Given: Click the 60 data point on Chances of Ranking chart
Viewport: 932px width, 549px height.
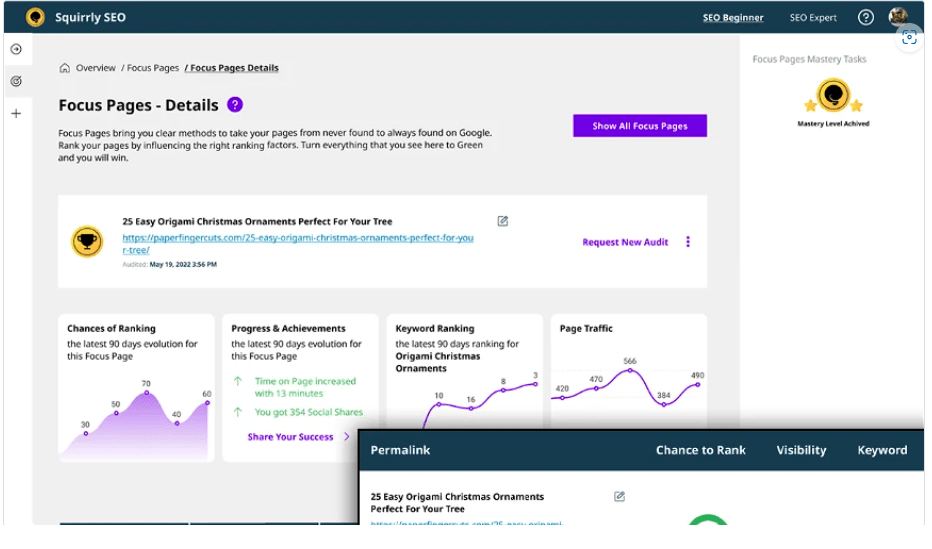Looking at the screenshot, I should point(207,403).
